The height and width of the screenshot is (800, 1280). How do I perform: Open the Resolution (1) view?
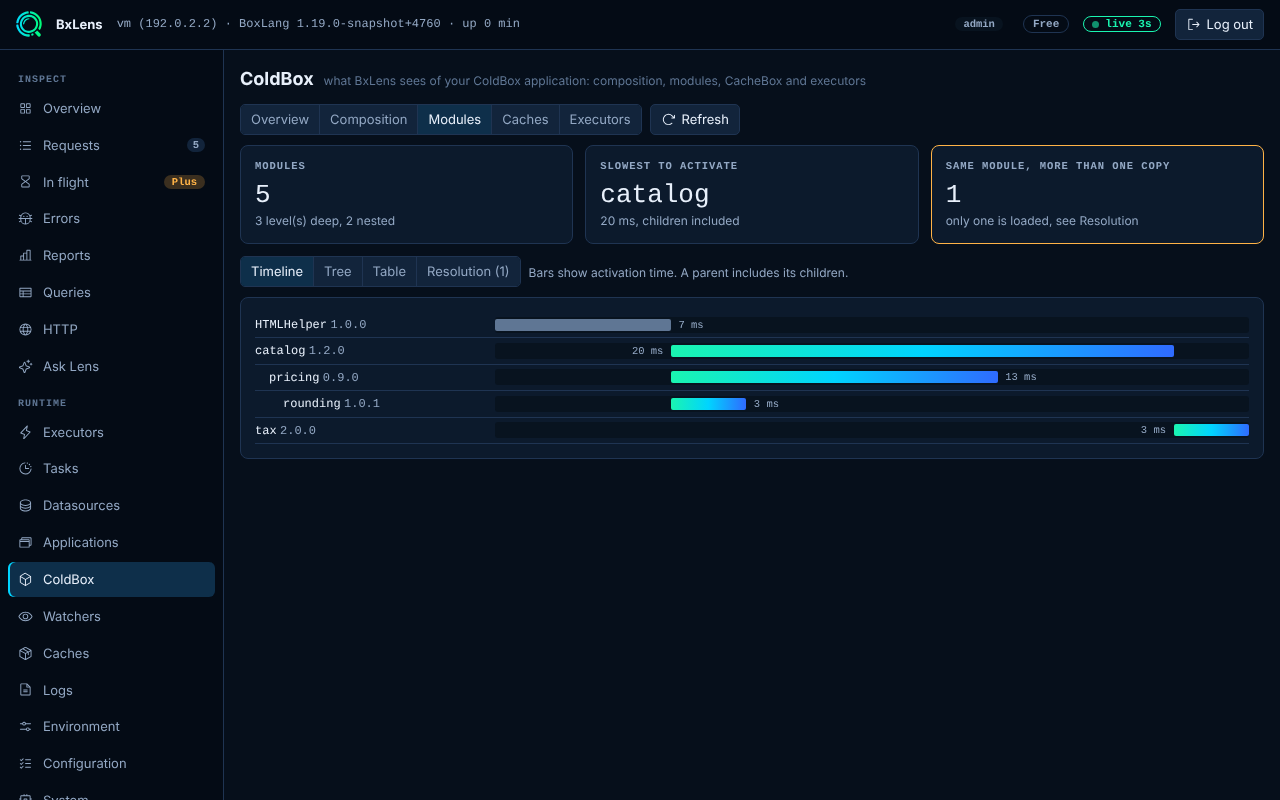(468, 271)
